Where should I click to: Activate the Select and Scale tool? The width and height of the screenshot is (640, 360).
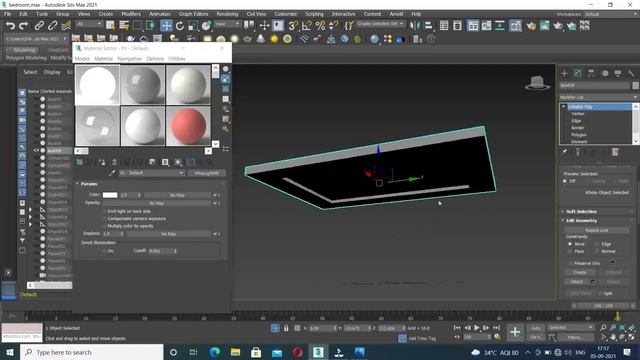tap(193, 26)
